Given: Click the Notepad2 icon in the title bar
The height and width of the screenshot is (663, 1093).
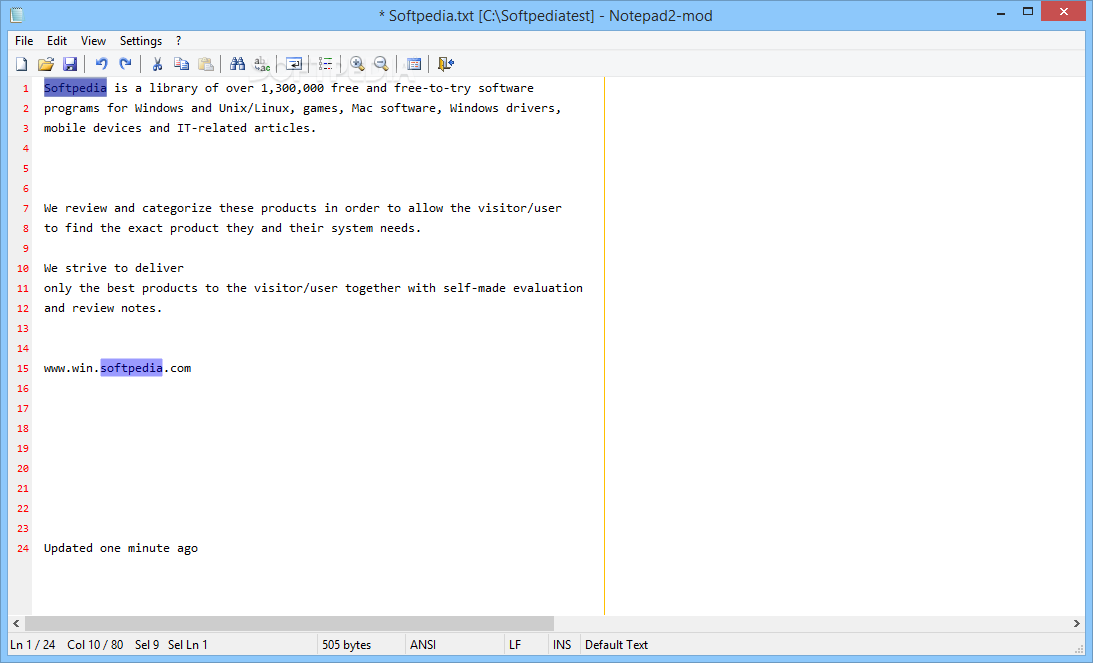Looking at the screenshot, I should tap(17, 15).
